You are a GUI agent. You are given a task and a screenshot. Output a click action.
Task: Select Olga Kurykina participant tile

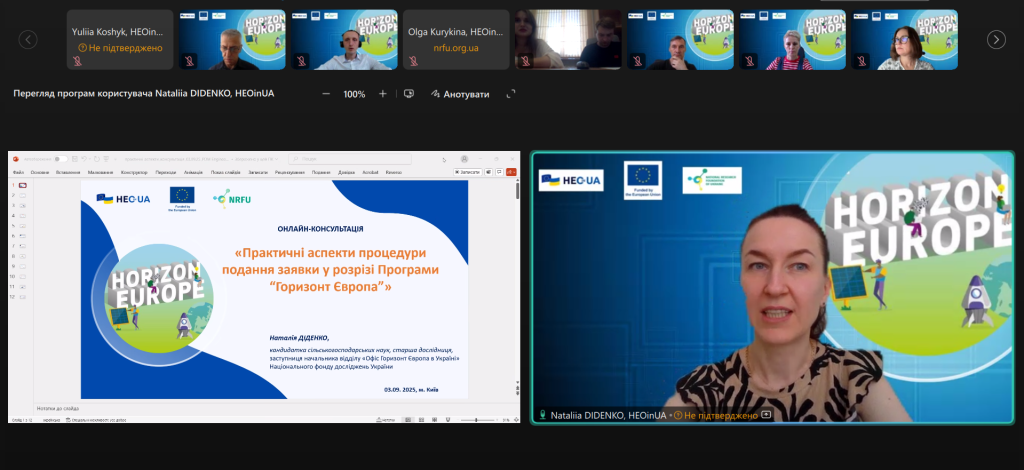click(456, 40)
